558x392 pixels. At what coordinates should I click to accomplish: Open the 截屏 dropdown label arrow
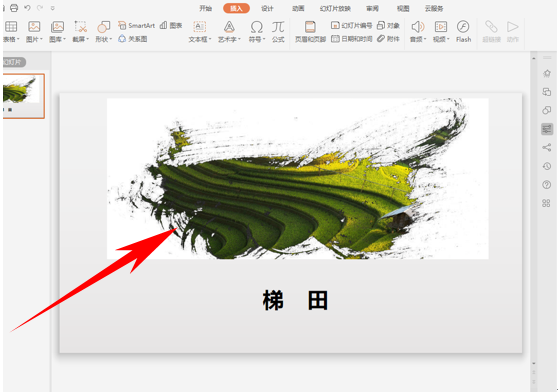pos(88,39)
